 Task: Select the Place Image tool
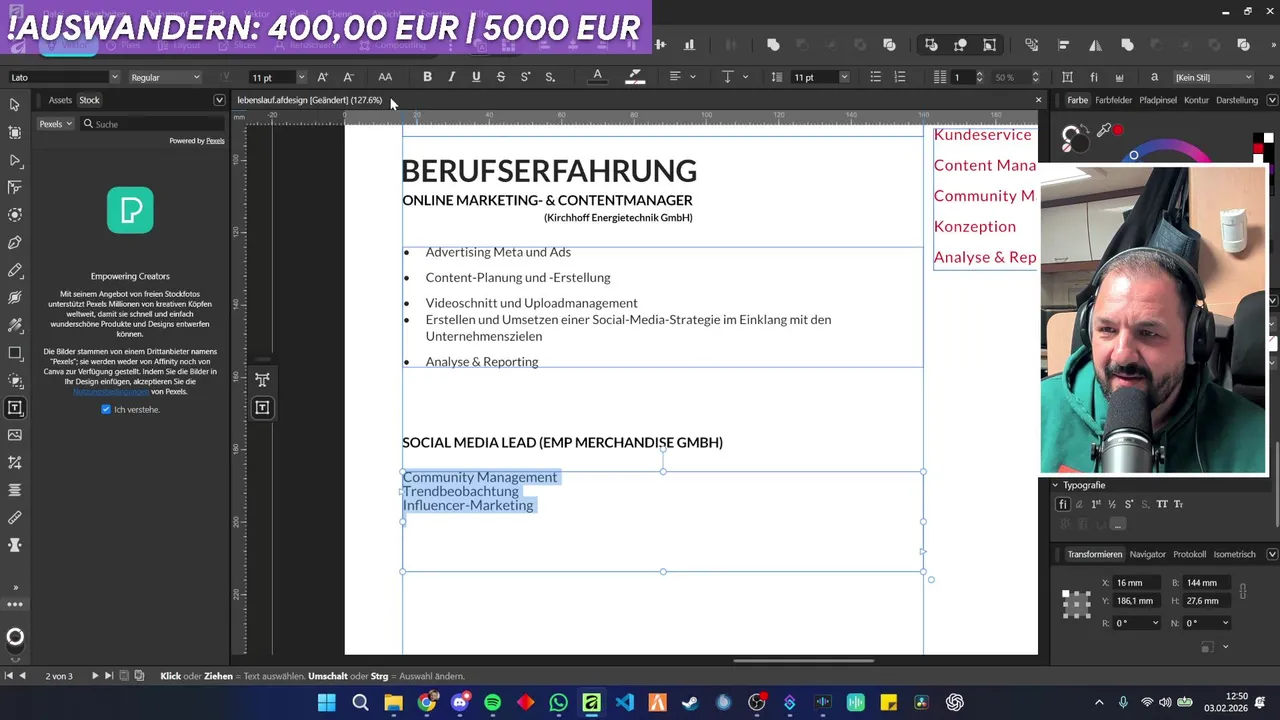[15, 435]
